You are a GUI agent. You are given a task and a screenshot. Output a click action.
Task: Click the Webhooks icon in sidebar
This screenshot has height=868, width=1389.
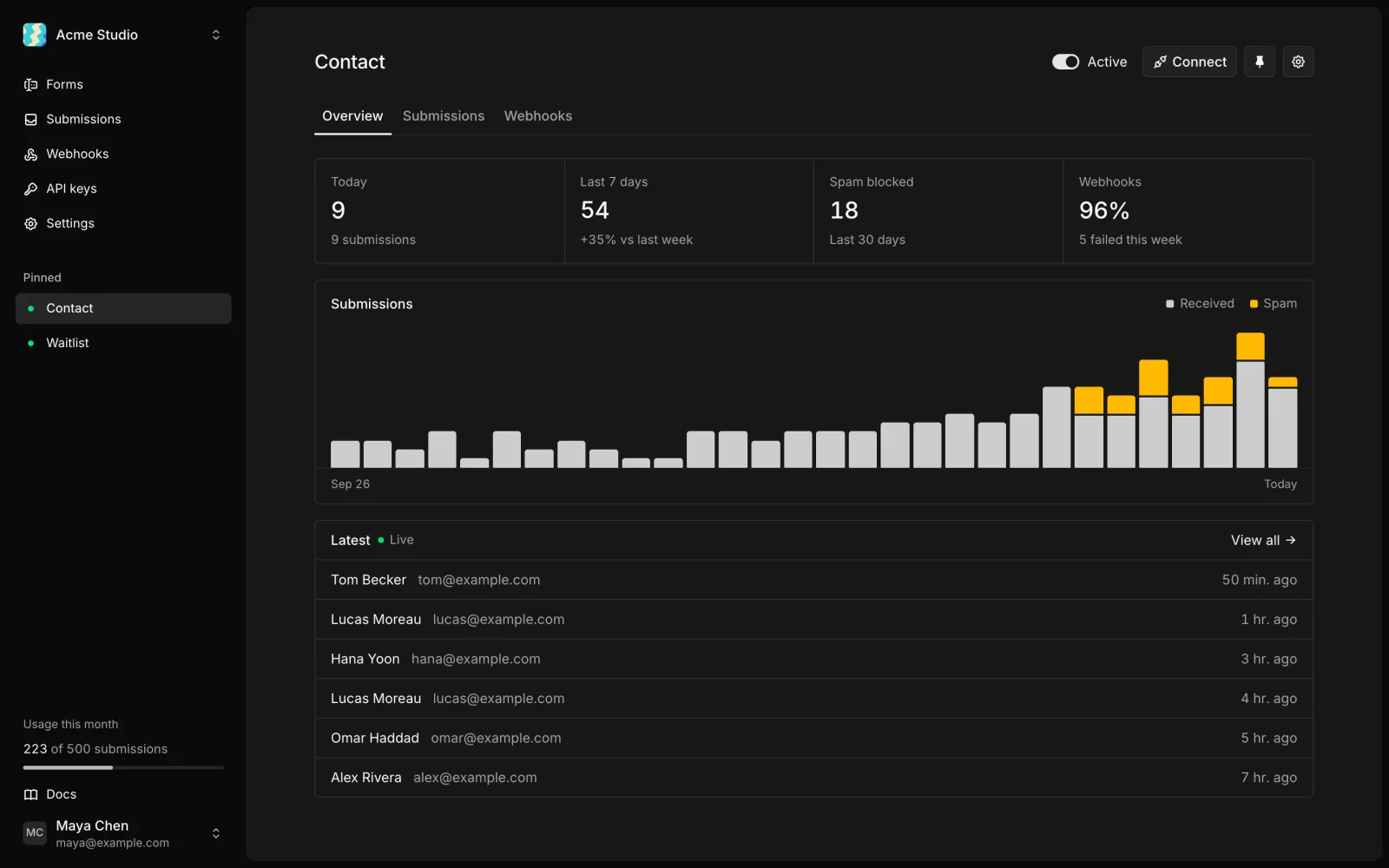coord(31,154)
